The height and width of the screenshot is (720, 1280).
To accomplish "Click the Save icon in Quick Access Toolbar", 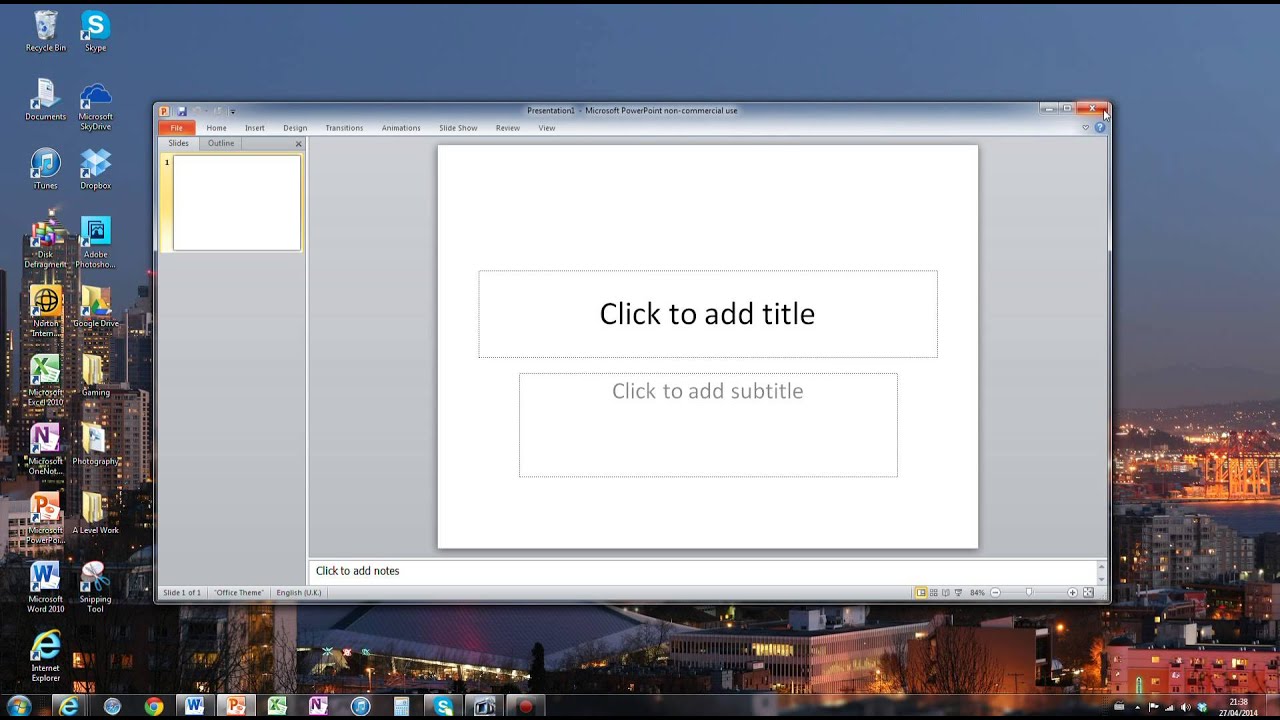I will tap(181, 111).
